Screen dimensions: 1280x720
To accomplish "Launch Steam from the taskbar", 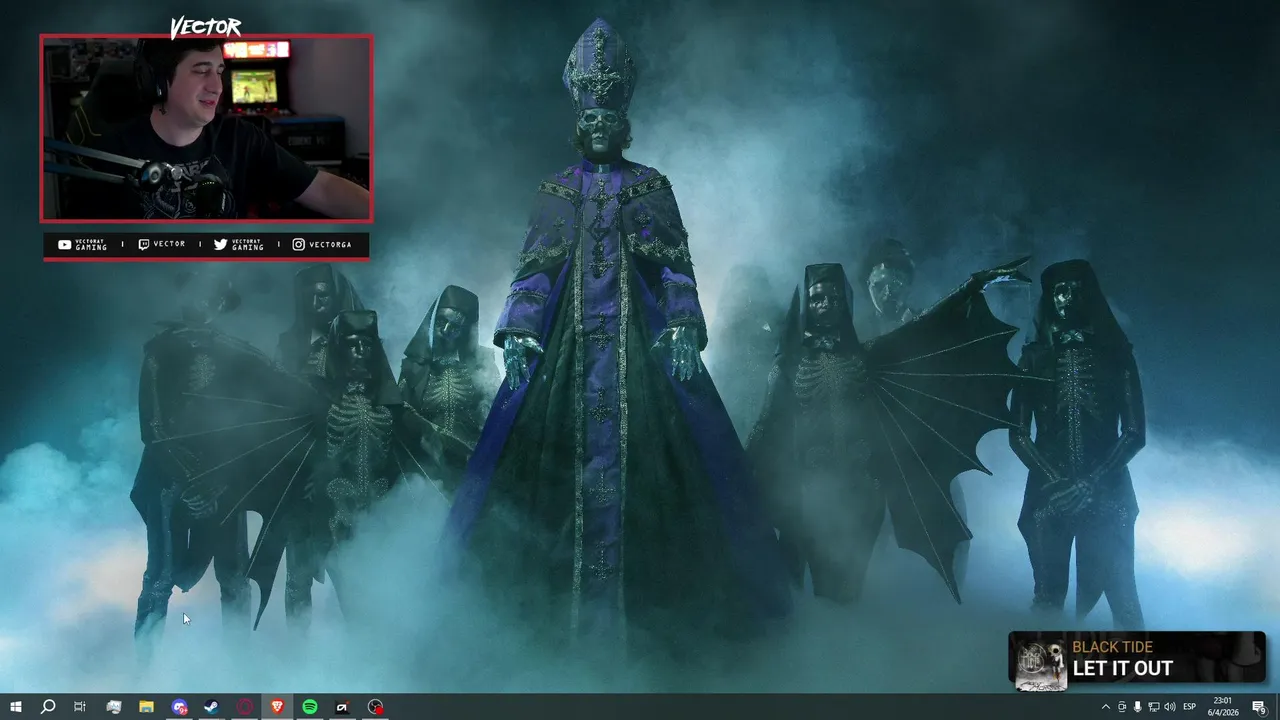I will [x=212, y=707].
